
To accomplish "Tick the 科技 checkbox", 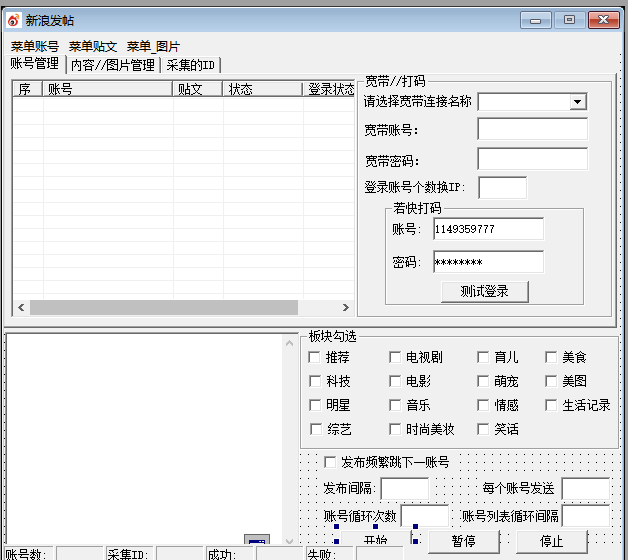I will (315, 381).
